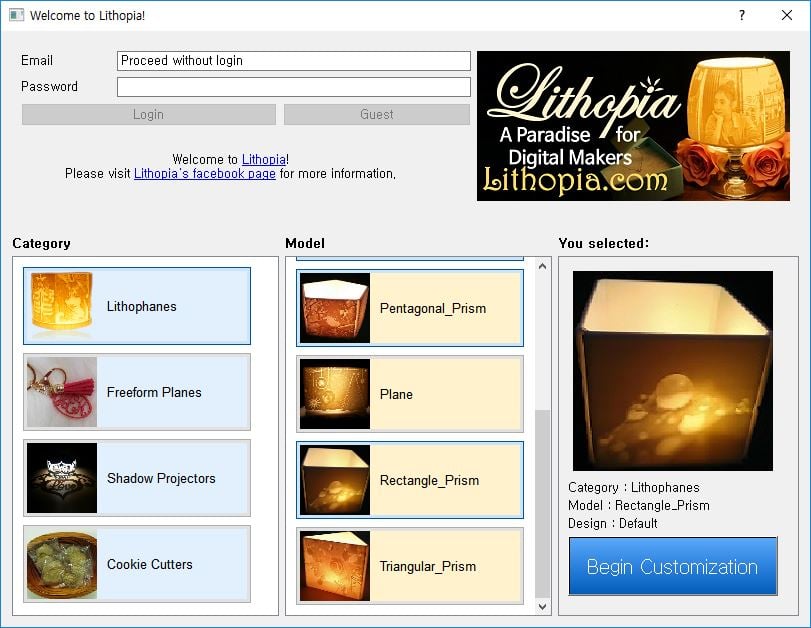Open Lithopia's facebook page link
The image size is (811, 628).
click(x=205, y=174)
